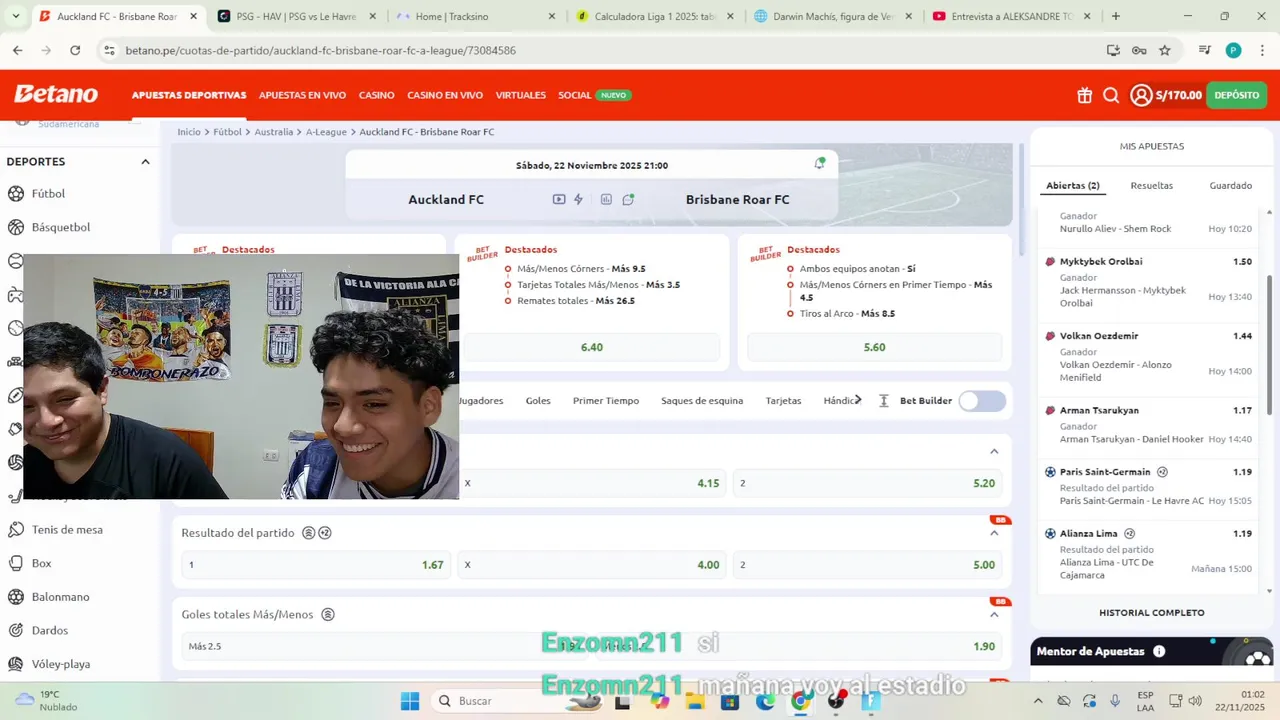Screen dimensions: 1280x720
Task: Click the Betano logo
Action: pos(56,95)
